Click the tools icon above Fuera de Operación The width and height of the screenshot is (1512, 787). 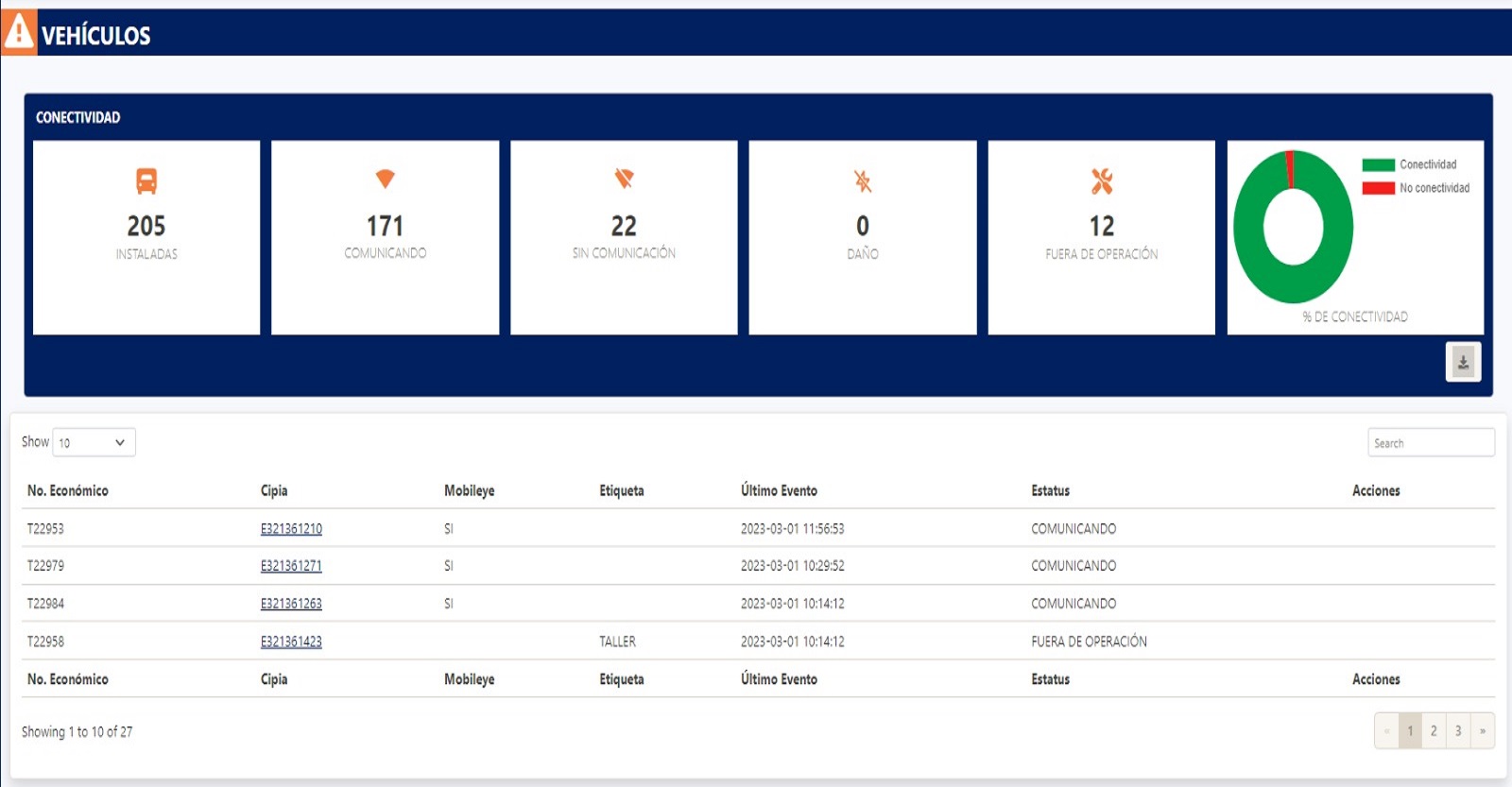tap(1101, 180)
